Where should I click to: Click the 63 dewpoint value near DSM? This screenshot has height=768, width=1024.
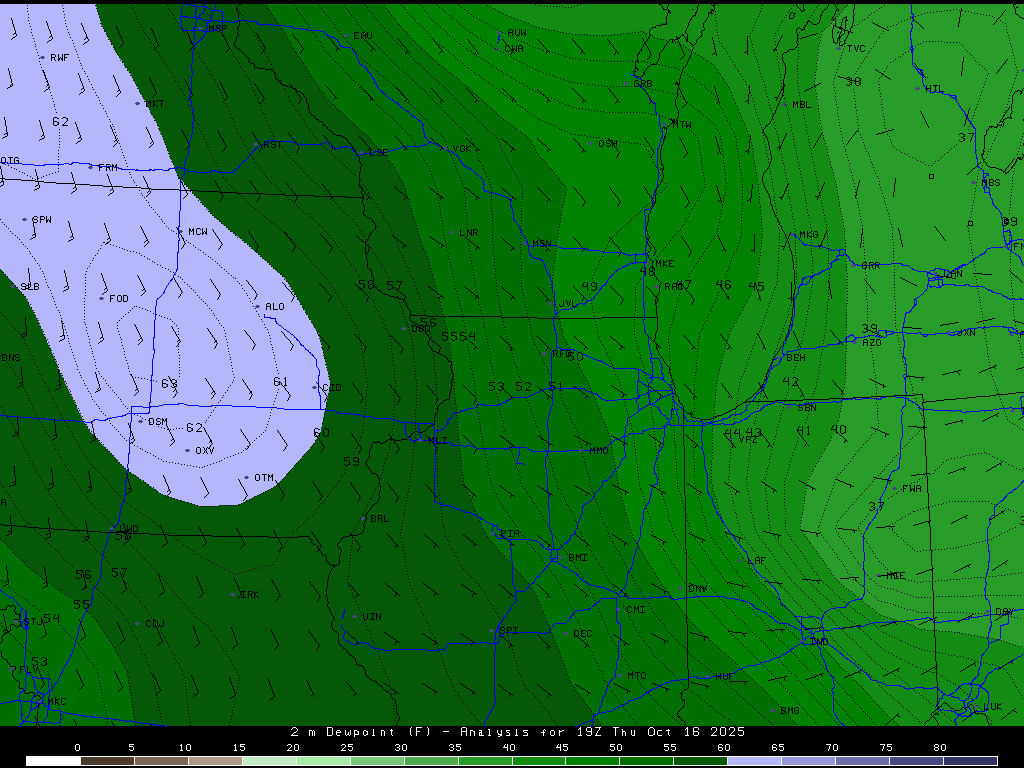169,384
